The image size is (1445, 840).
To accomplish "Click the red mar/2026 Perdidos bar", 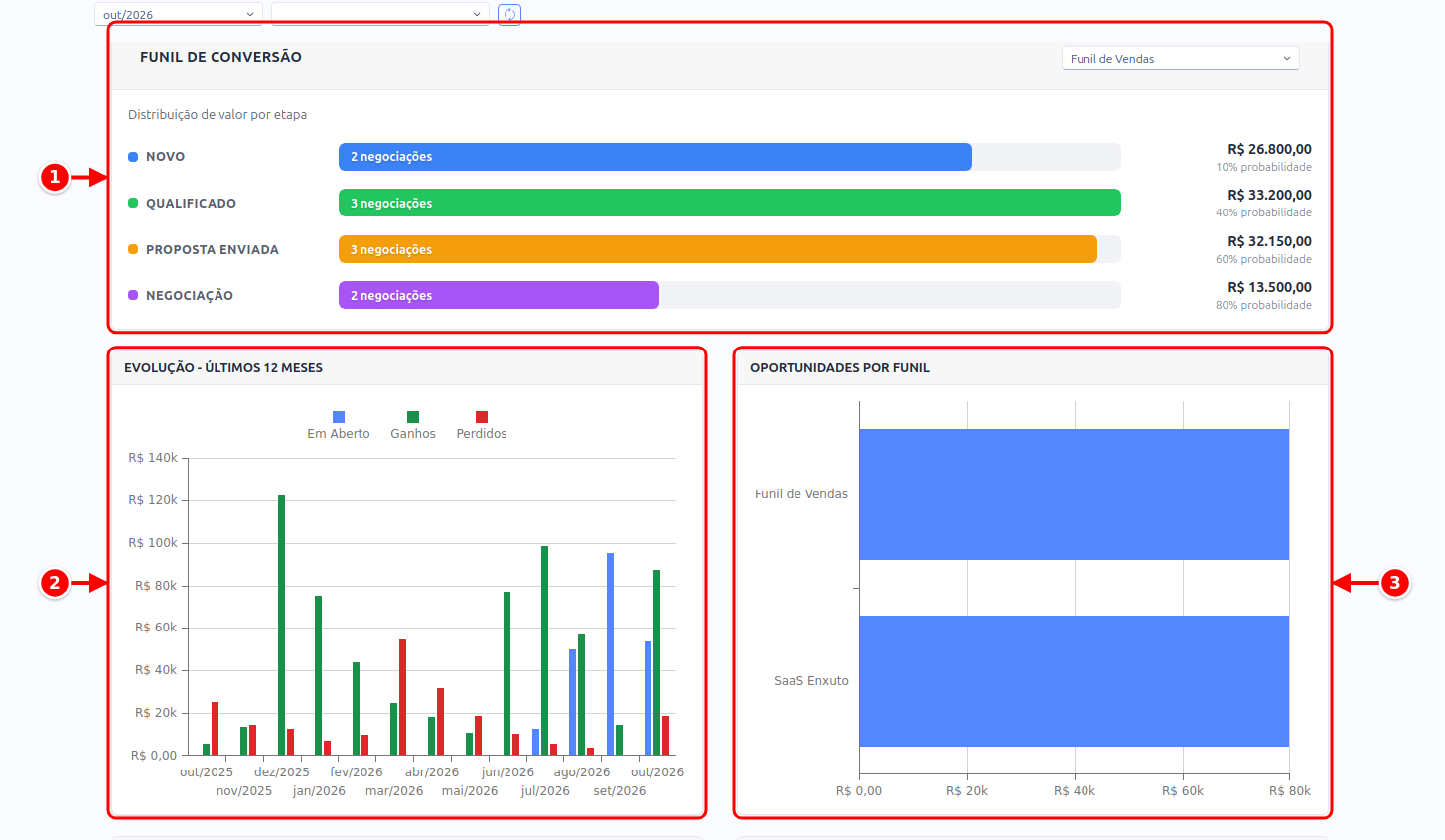I will pyautogui.click(x=403, y=697).
